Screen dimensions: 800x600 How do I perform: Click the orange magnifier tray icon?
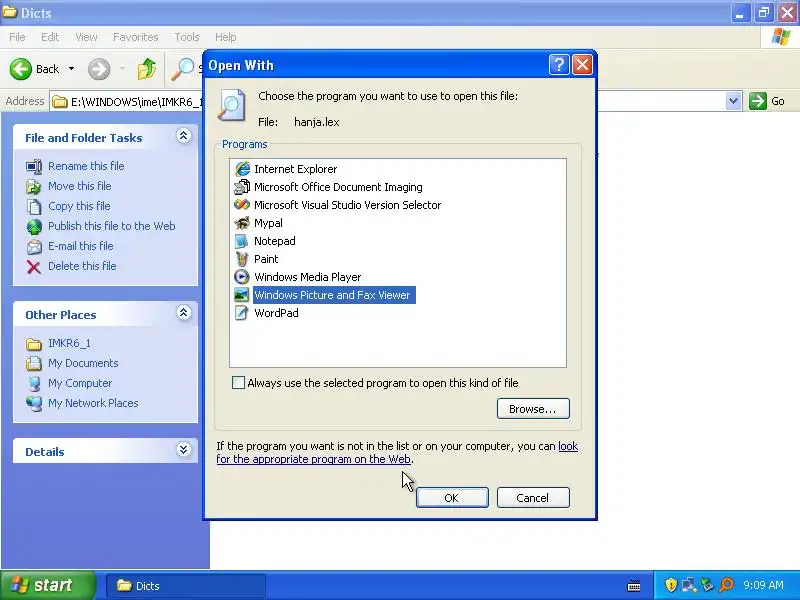click(x=726, y=585)
